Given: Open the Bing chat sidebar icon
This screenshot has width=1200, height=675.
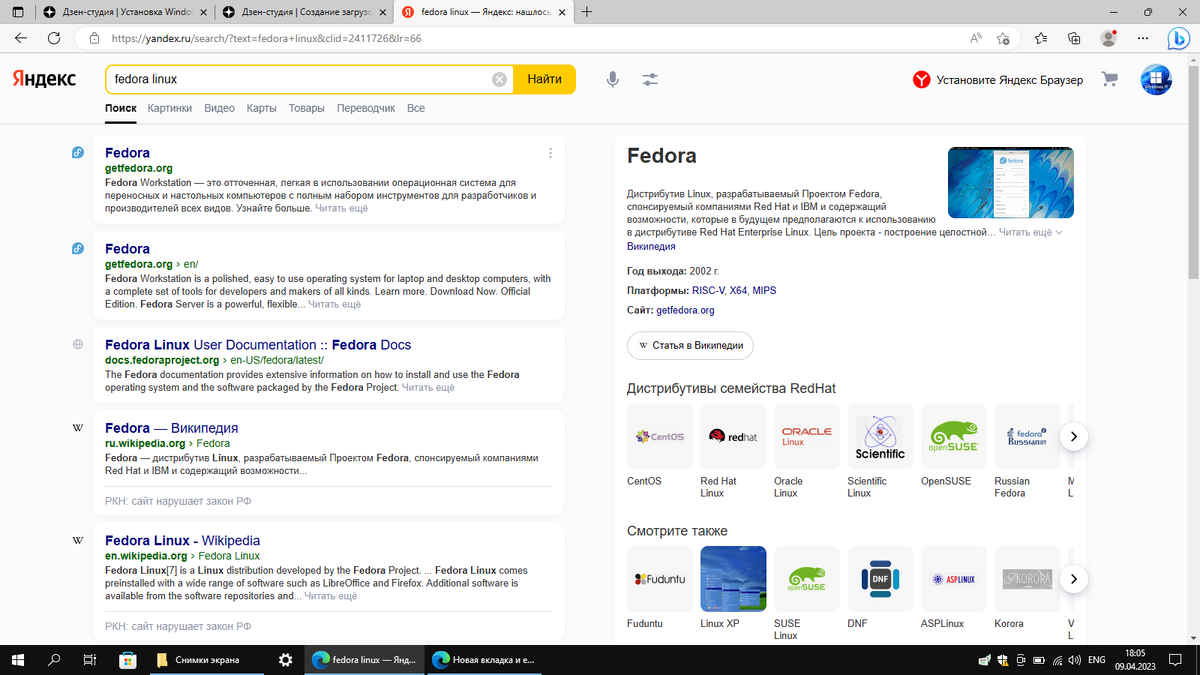Looking at the screenshot, I should tap(1179, 39).
